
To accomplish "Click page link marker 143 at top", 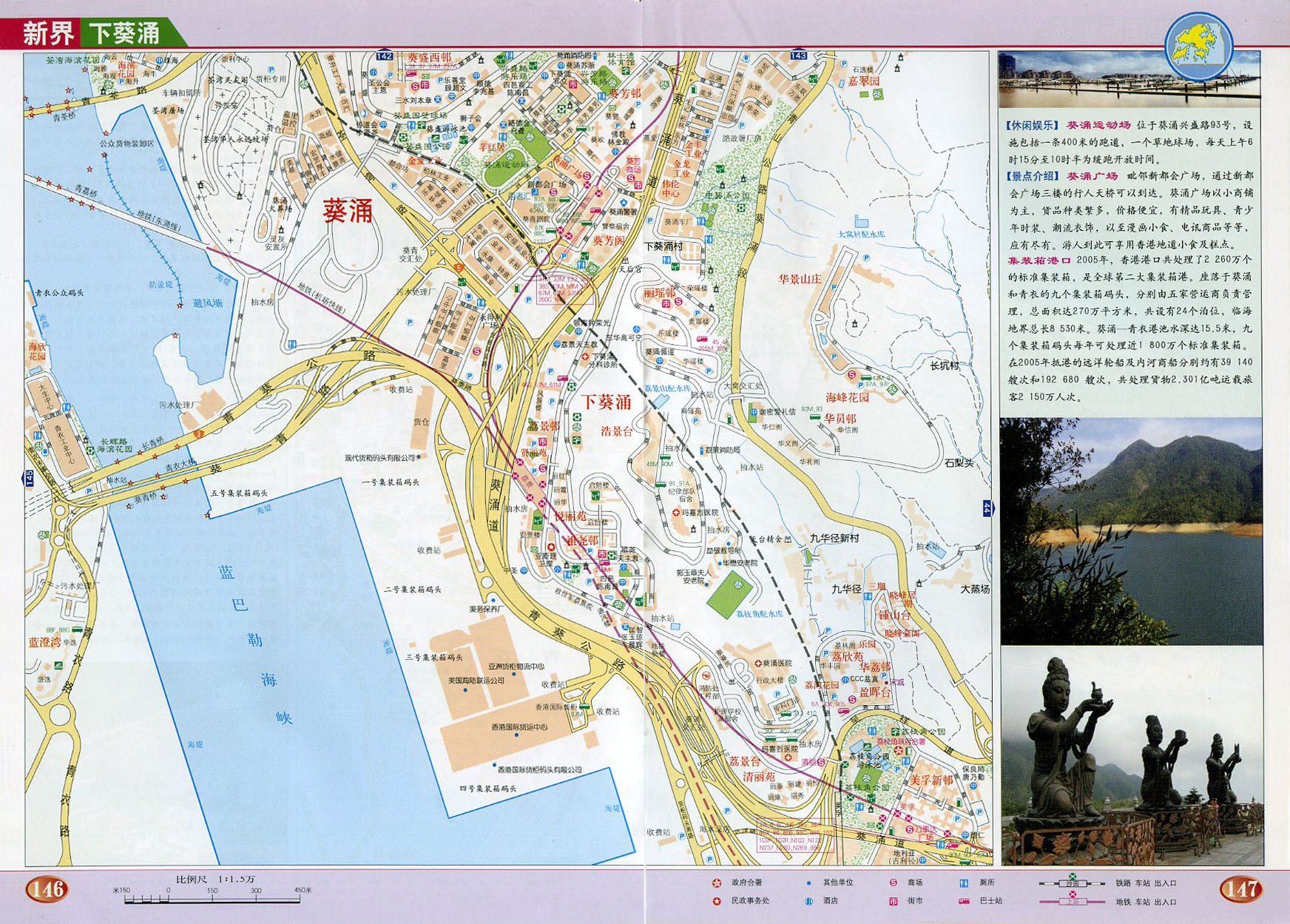I will pyautogui.click(x=798, y=55).
